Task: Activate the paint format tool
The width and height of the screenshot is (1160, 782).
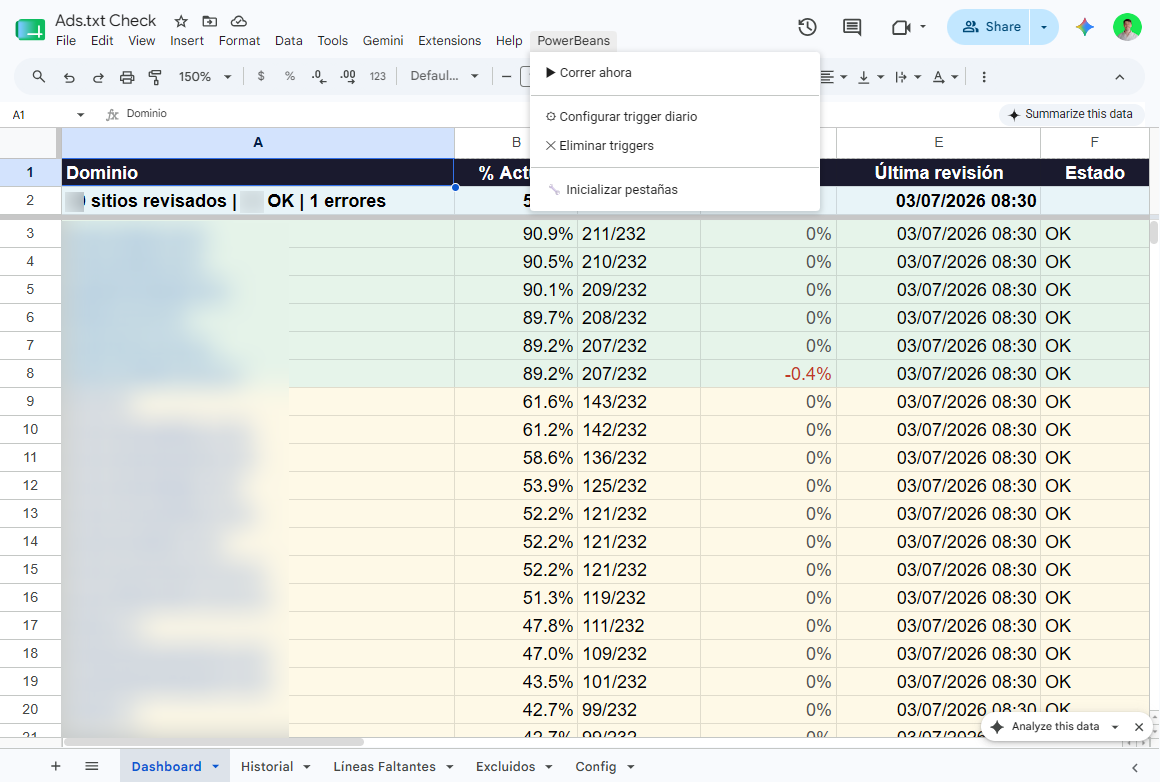Action: (155, 77)
